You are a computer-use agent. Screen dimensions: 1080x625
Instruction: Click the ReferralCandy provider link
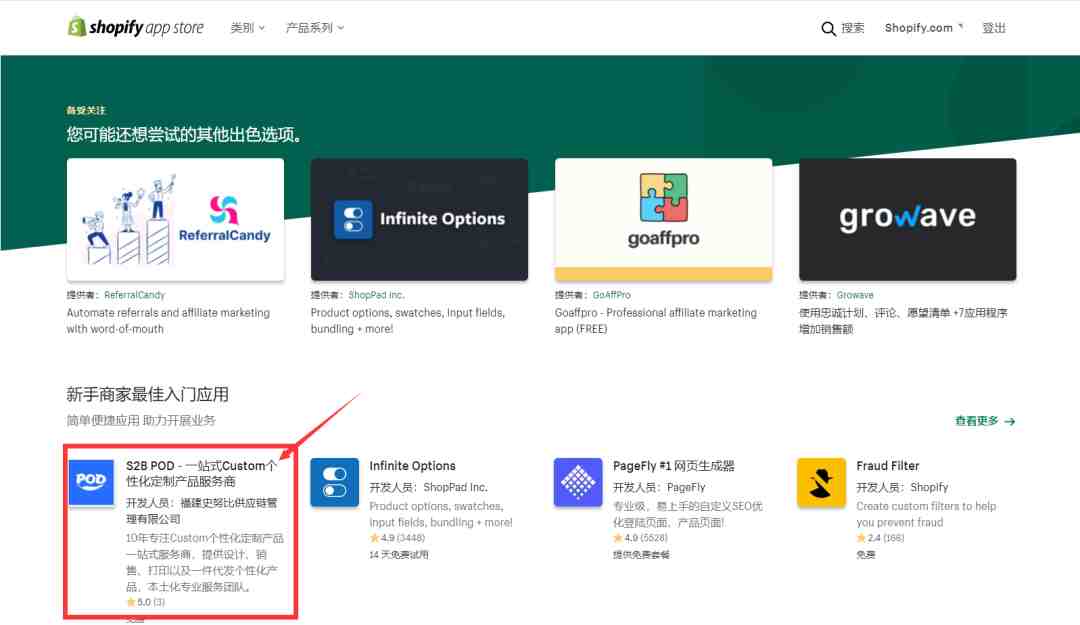point(134,295)
